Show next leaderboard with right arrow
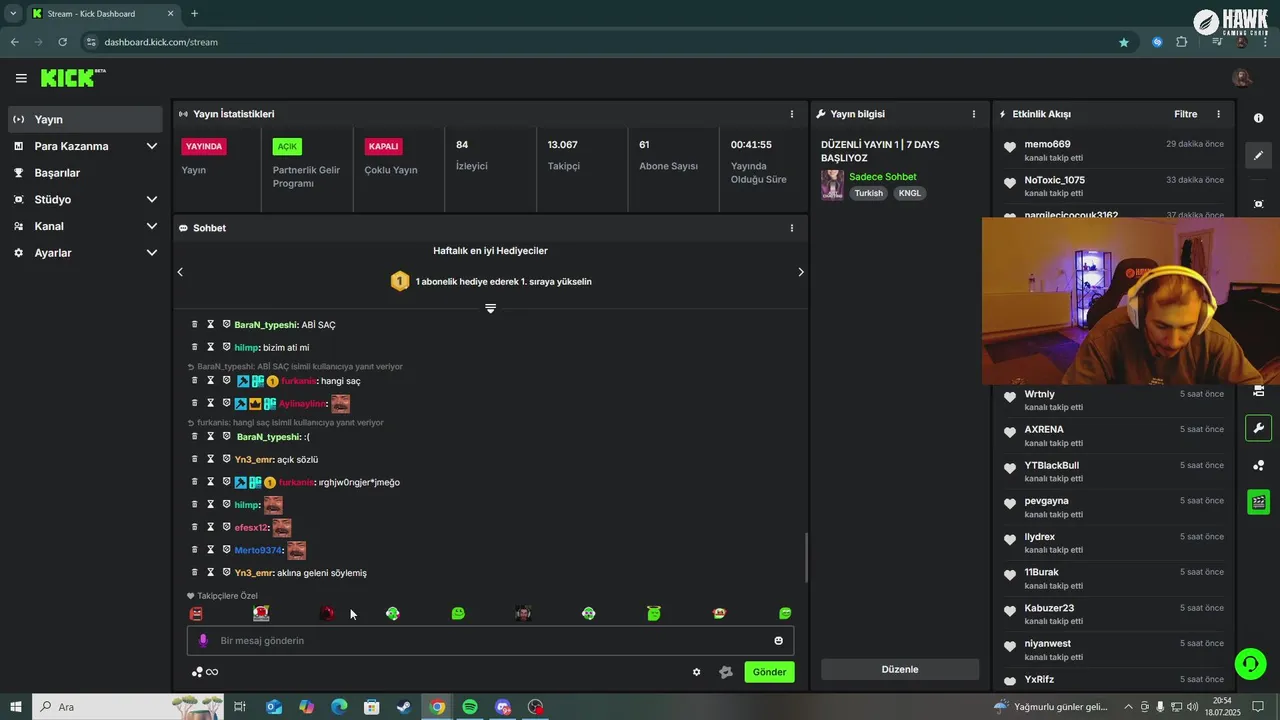This screenshot has height=720, width=1280. (x=801, y=272)
